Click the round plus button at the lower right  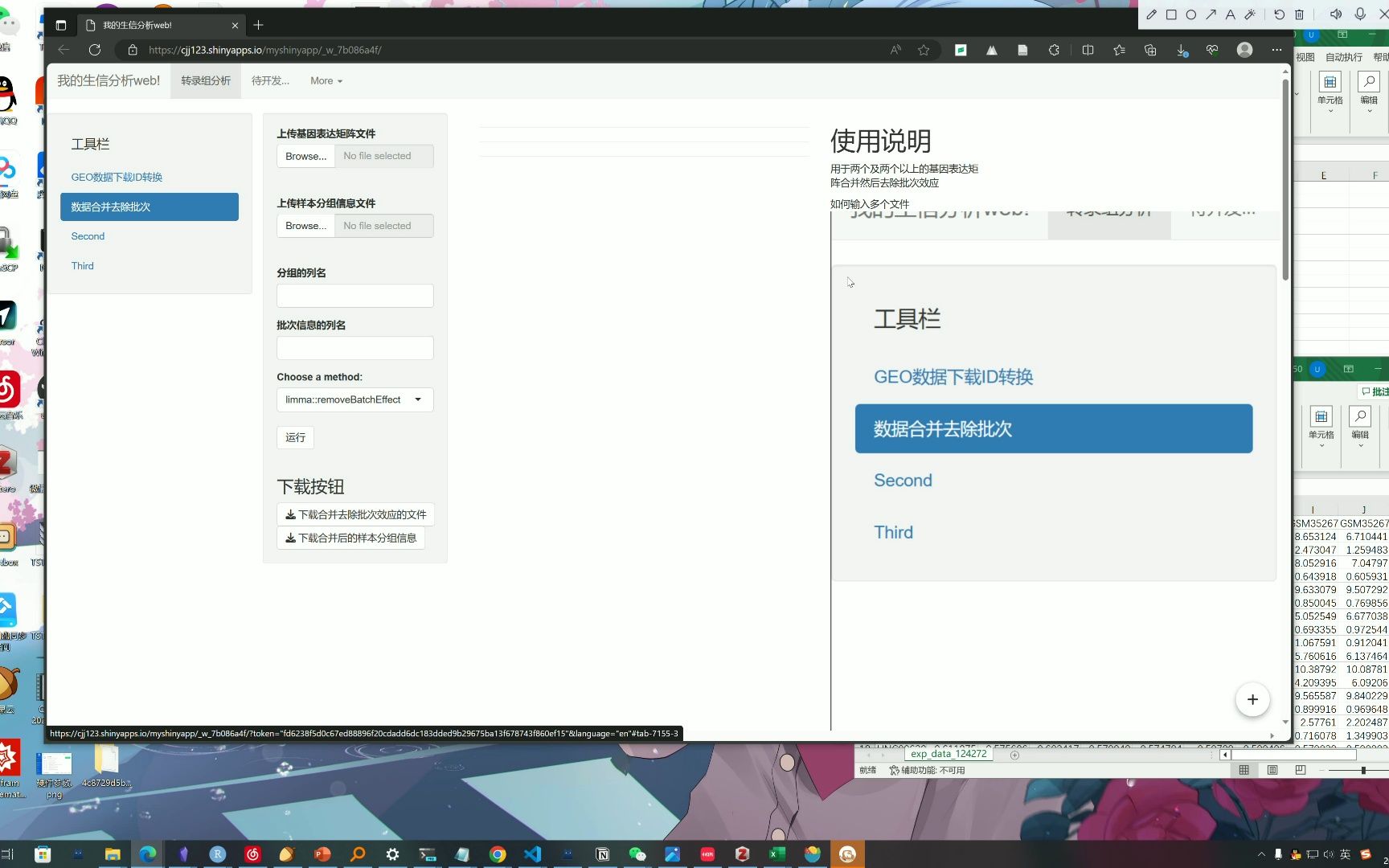click(1252, 699)
